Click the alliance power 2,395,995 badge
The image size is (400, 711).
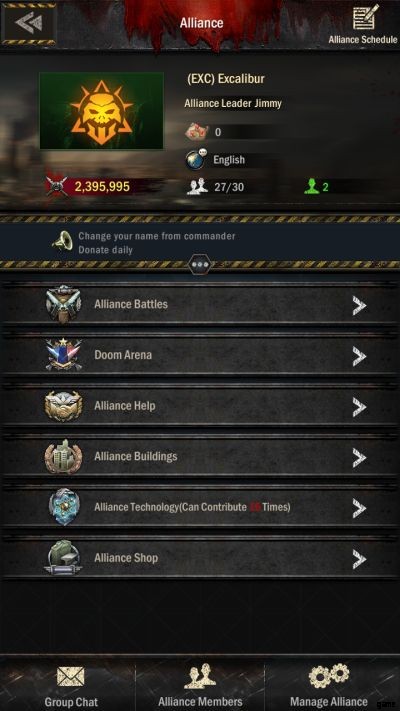pos(89,186)
